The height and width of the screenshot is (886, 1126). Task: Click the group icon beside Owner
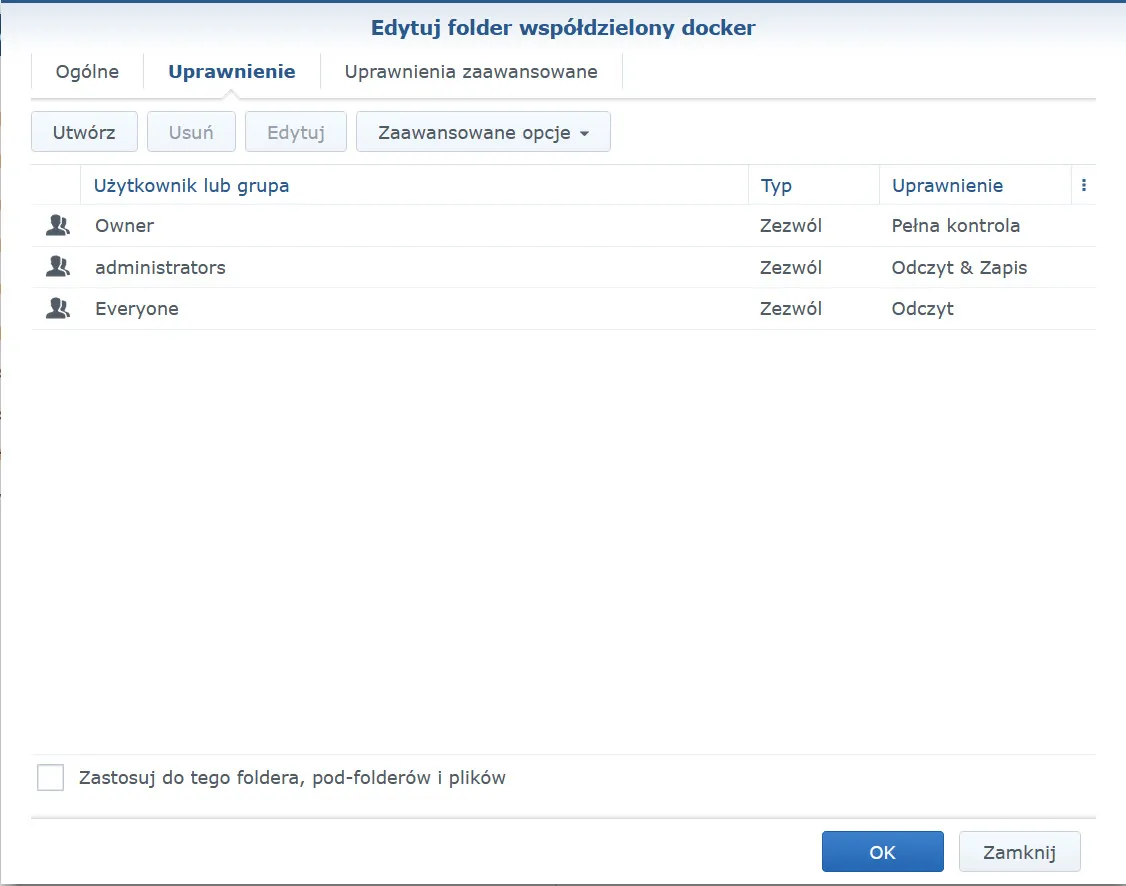[58, 226]
